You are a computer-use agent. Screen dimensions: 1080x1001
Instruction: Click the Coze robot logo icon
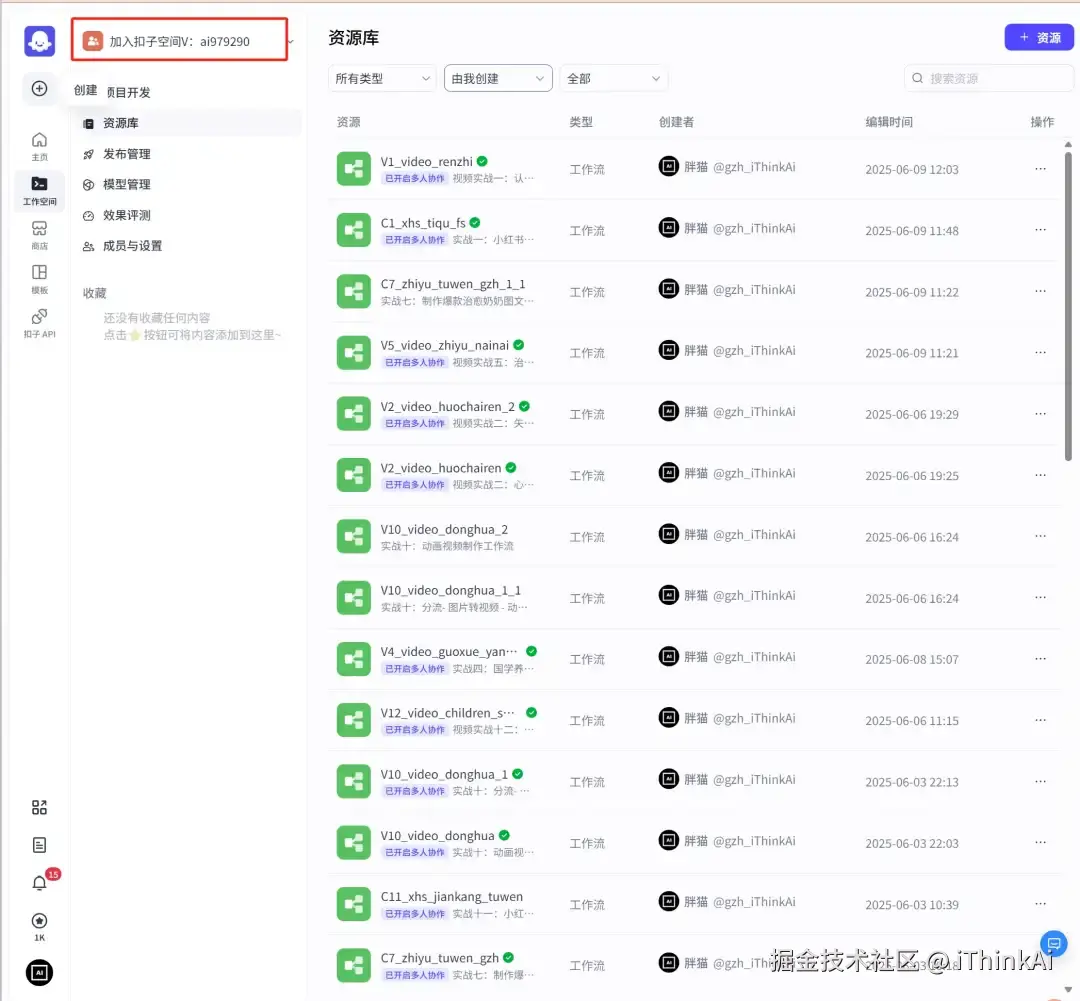coord(39,41)
